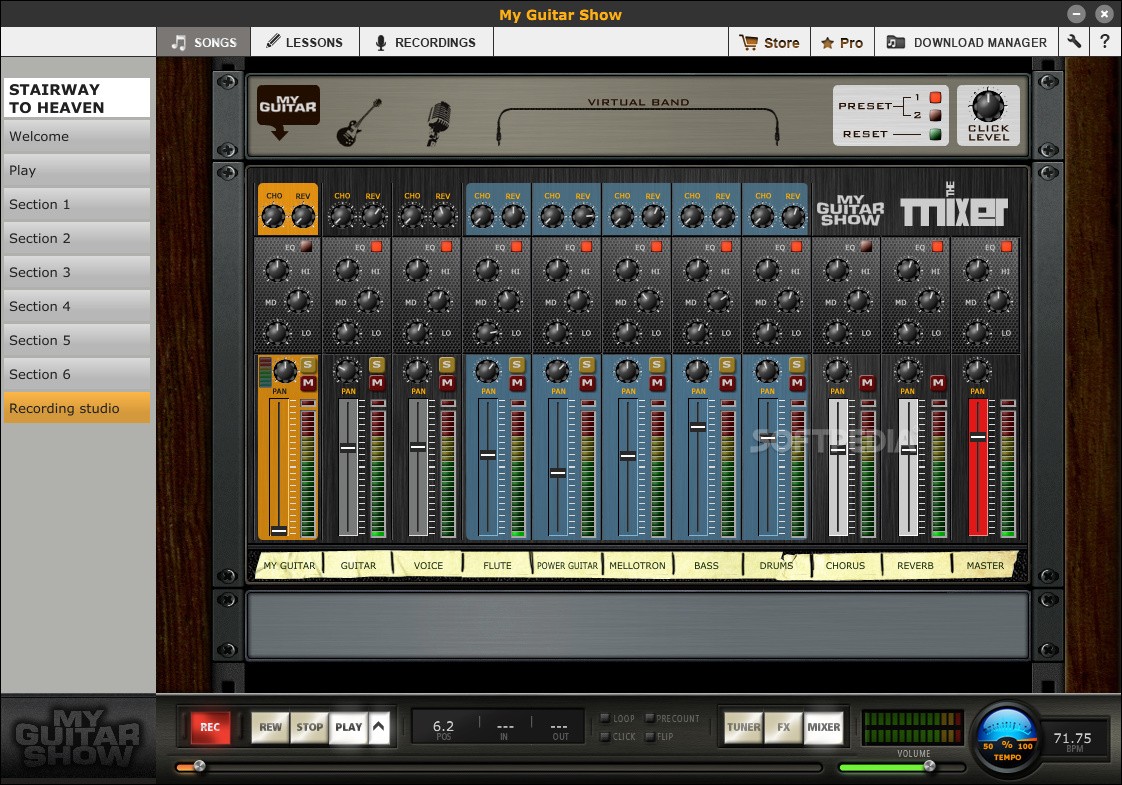Image resolution: width=1122 pixels, height=785 pixels.
Task: Enable the Flip checkbox
Action: click(x=649, y=736)
